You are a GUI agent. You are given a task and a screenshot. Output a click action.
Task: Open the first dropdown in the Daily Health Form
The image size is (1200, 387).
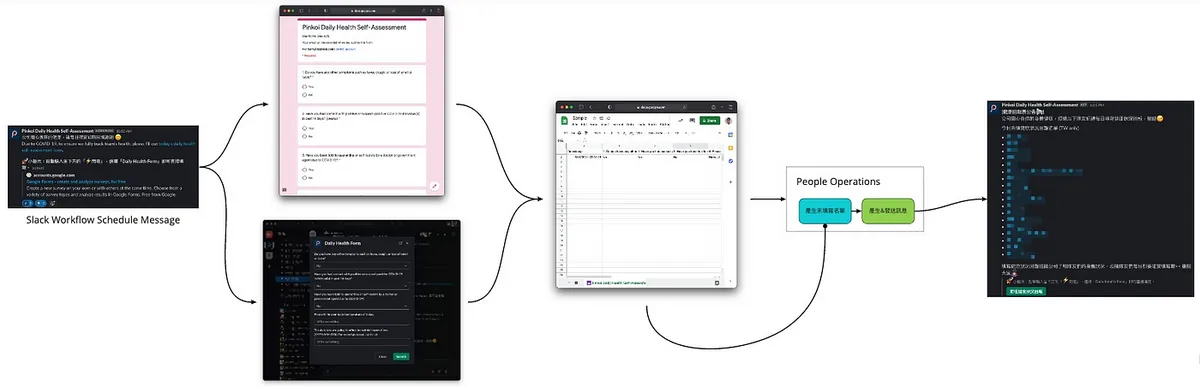[361, 266]
